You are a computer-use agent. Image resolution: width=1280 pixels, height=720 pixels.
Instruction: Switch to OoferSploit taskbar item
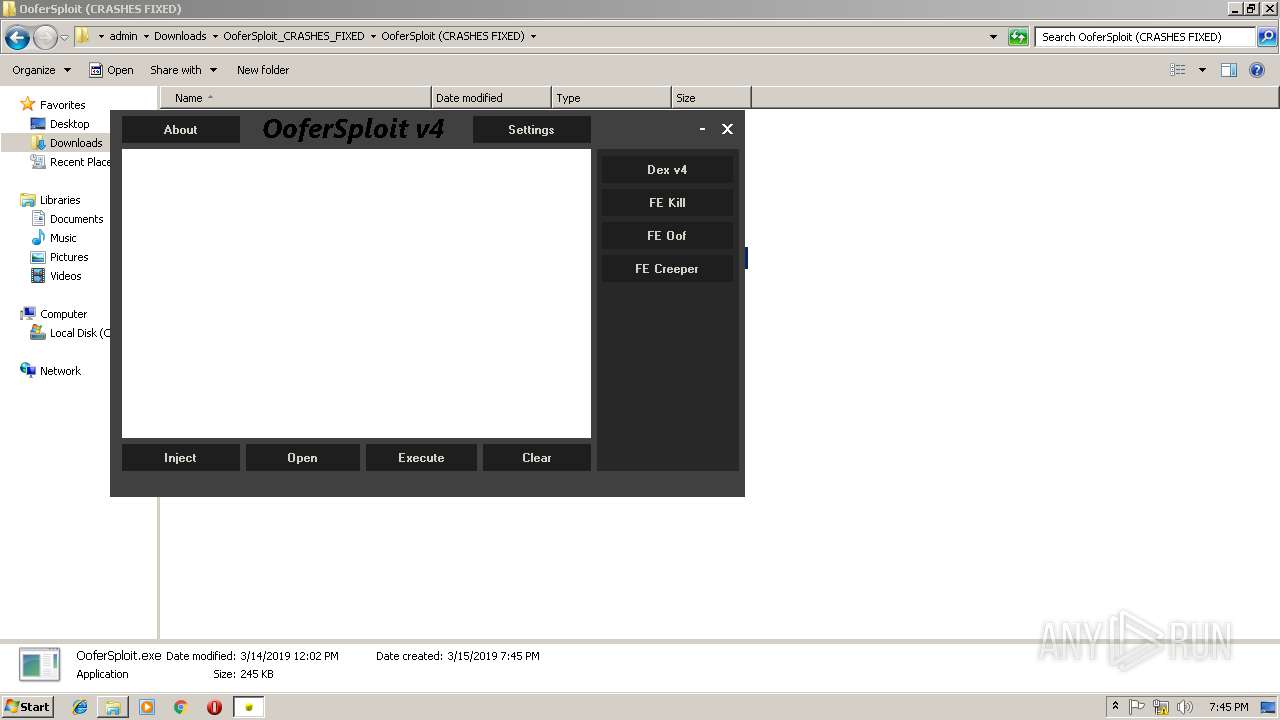248,707
